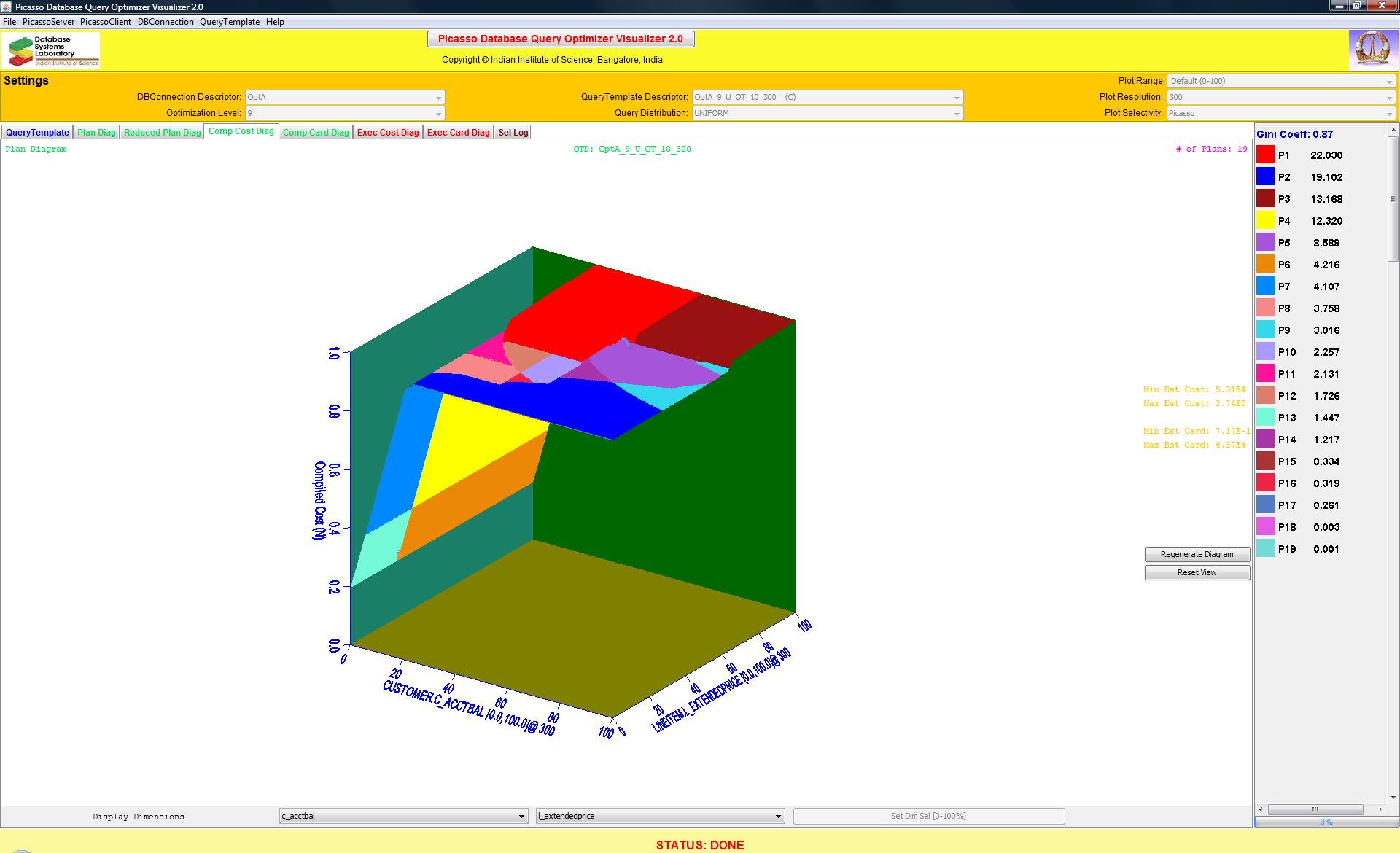Click the blue P2 legend swatch
This screenshot has width=1400, height=853.
tap(1265, 176)
